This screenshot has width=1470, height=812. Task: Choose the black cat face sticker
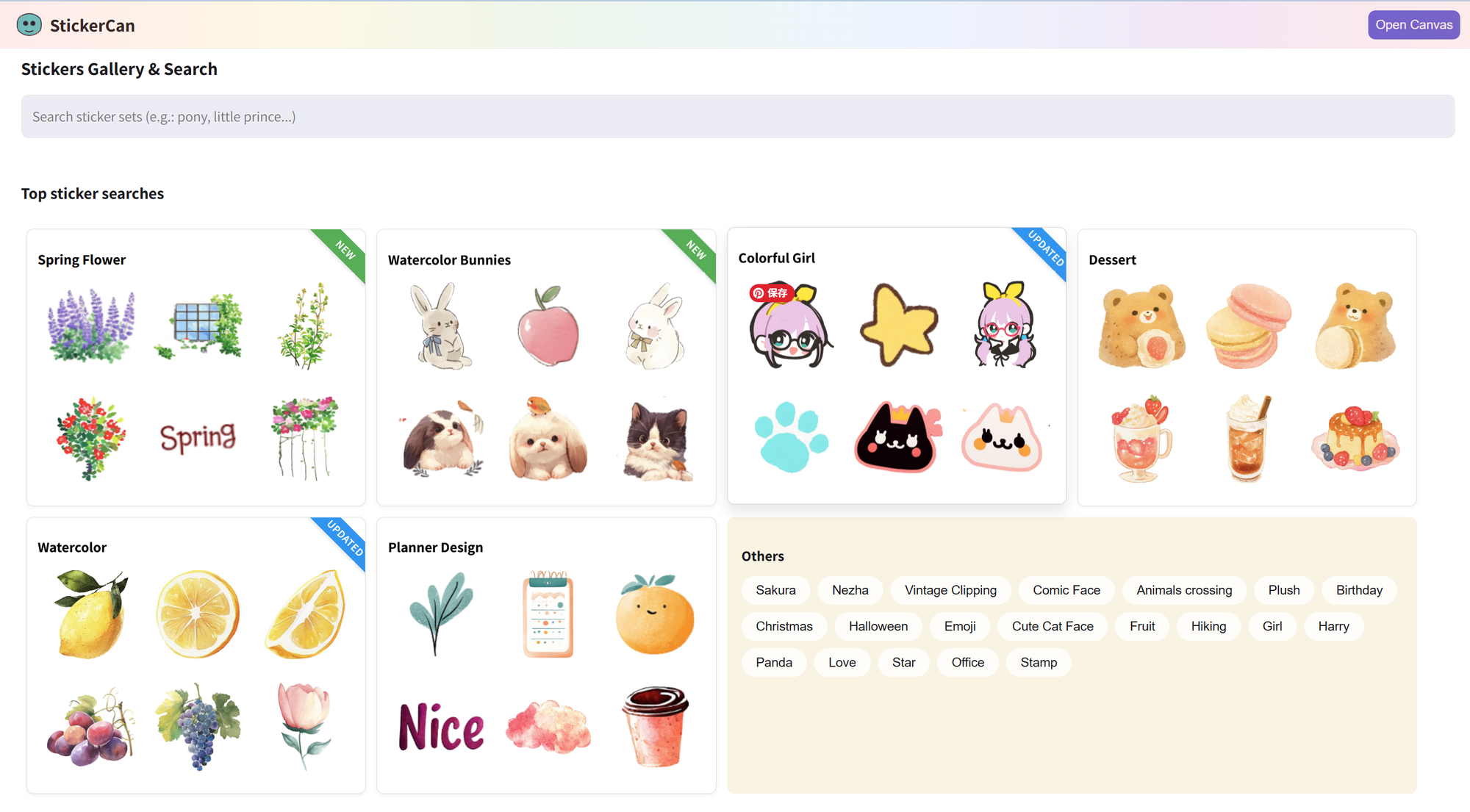pos(897,437)
